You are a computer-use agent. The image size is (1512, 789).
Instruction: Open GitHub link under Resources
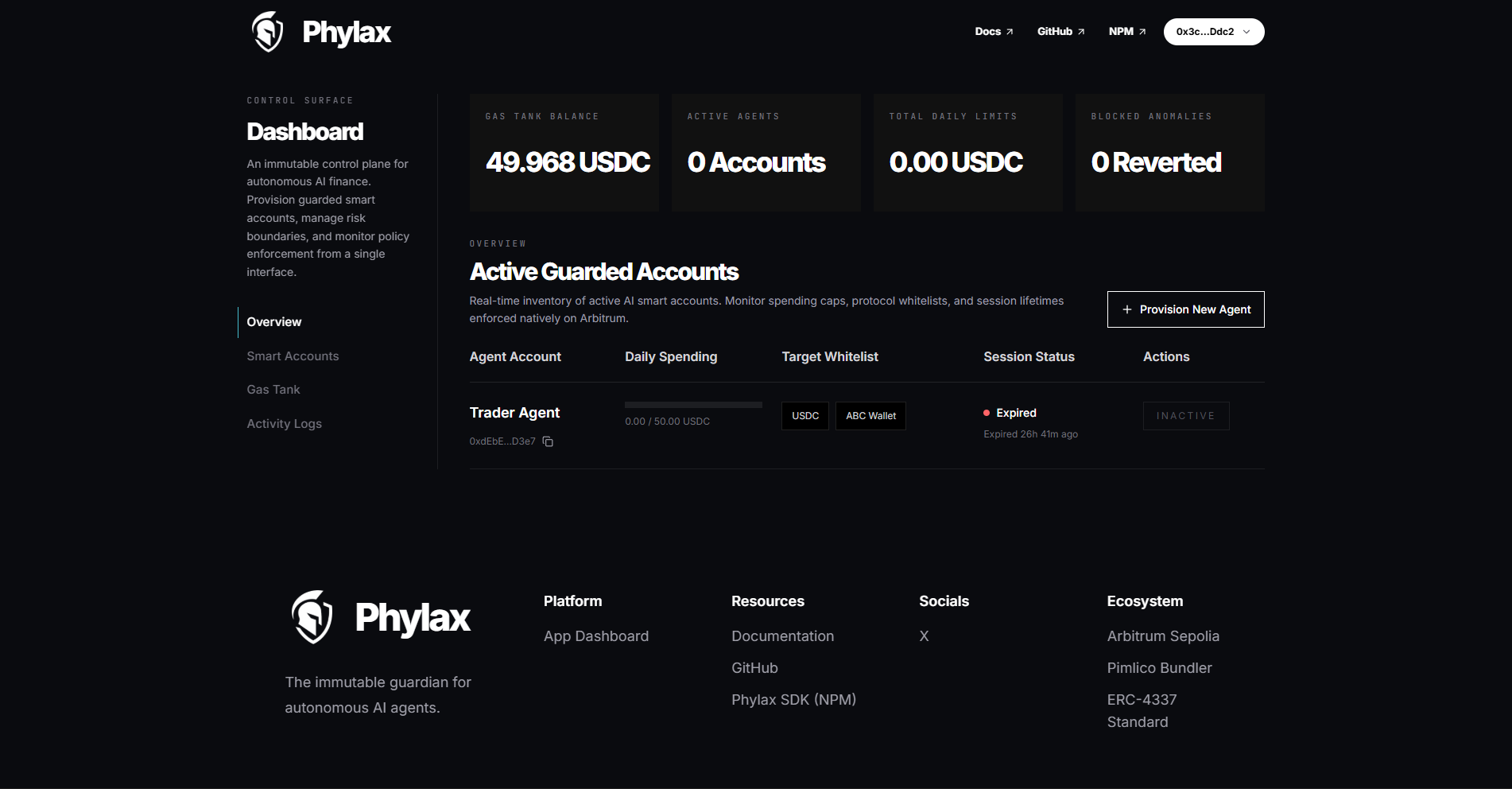[754, 668]
